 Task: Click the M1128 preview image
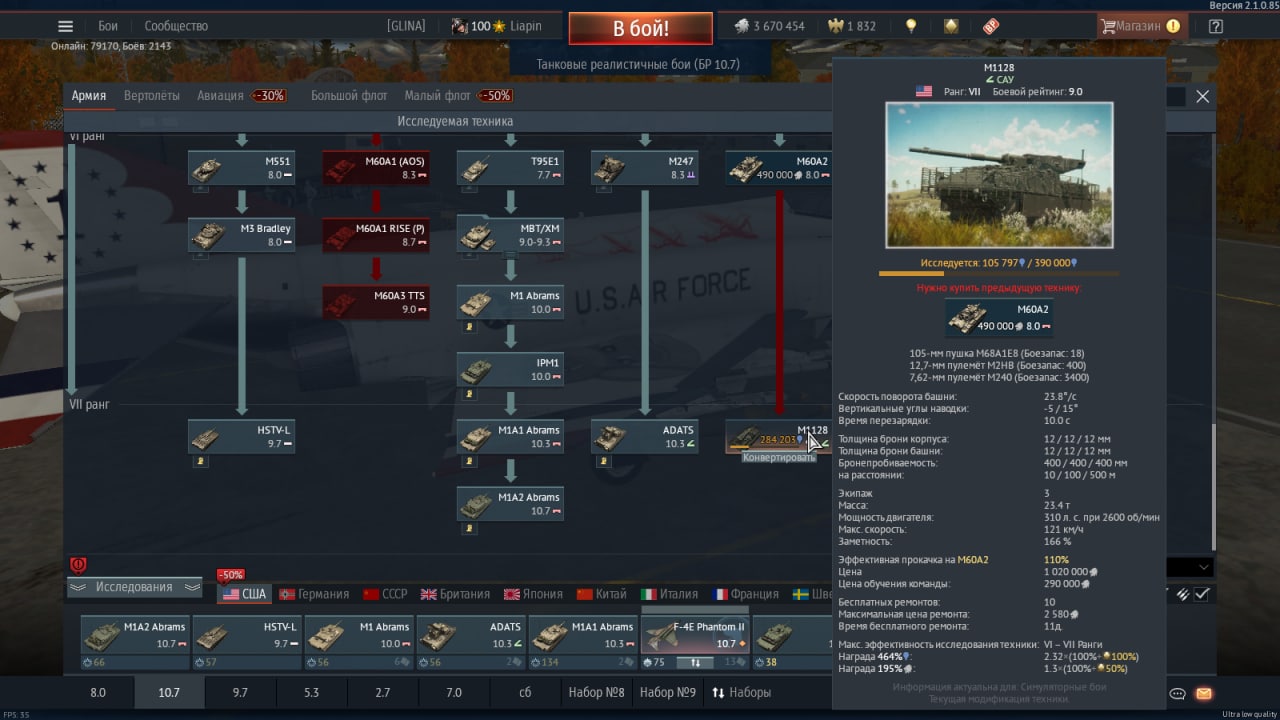click(x=999, y=175)
